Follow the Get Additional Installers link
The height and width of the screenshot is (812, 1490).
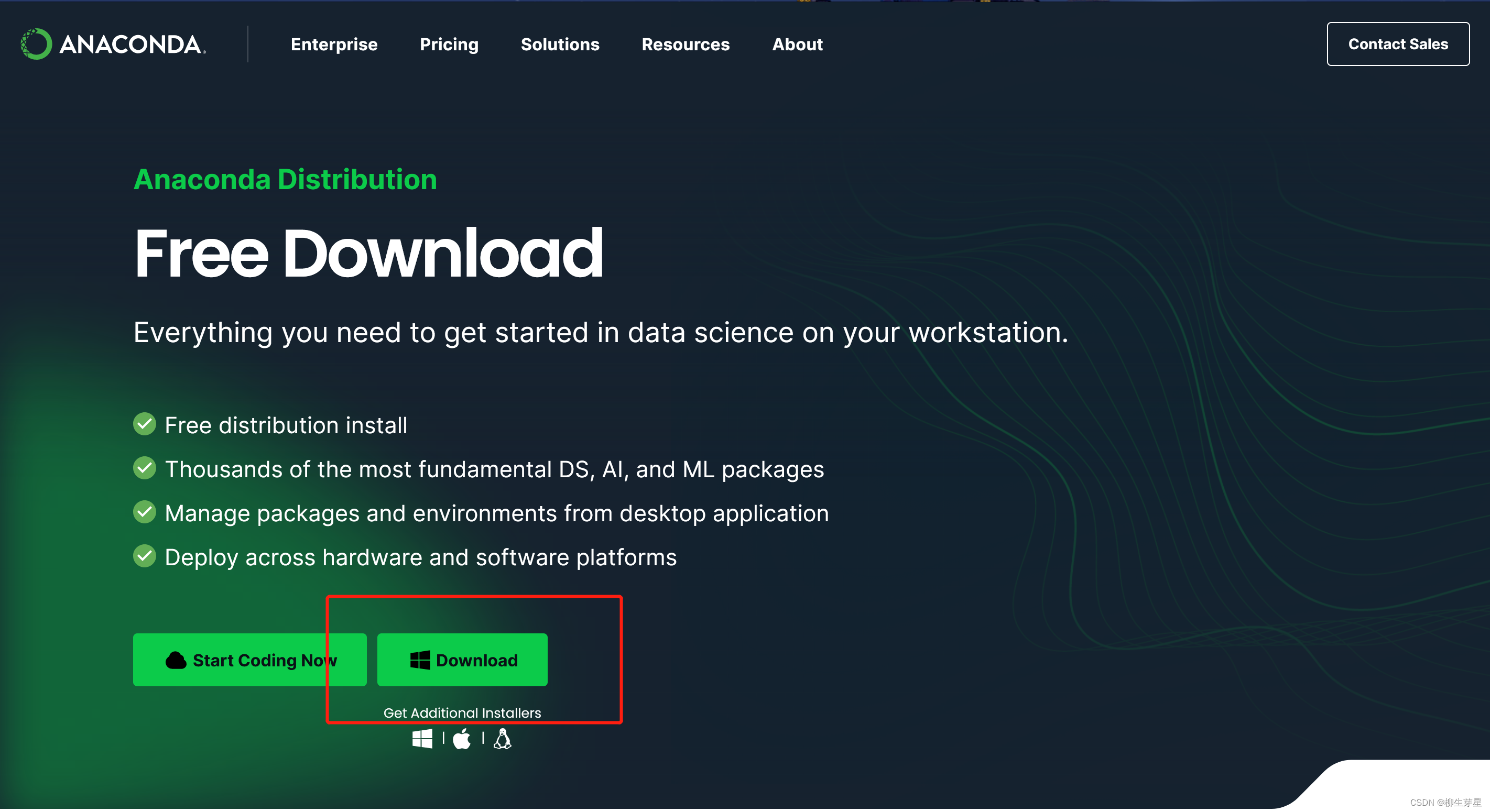[462, 712]
